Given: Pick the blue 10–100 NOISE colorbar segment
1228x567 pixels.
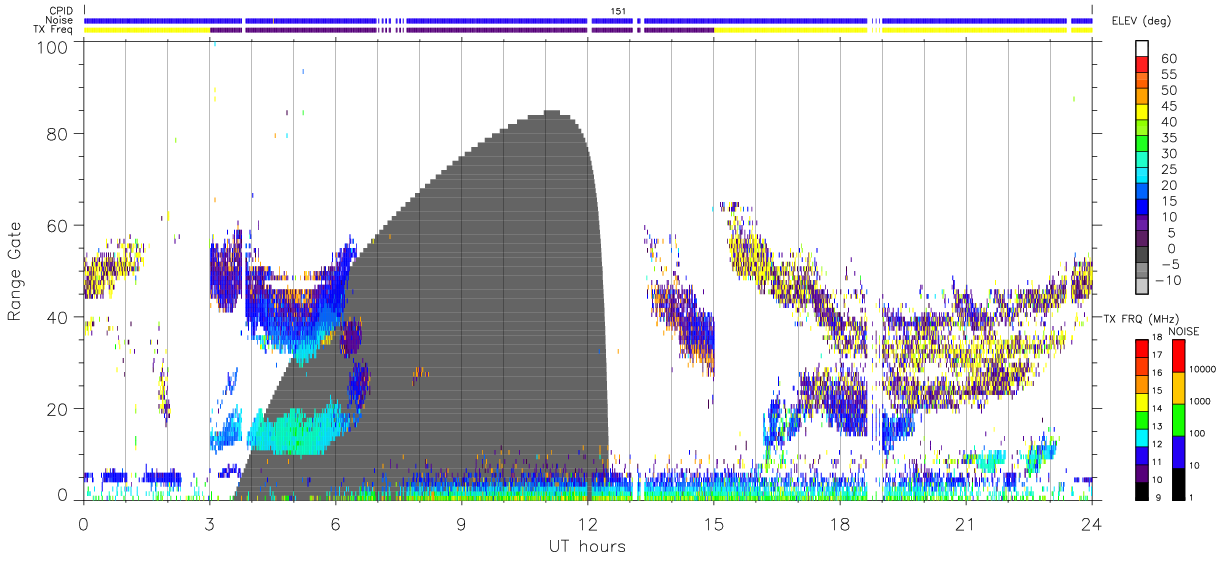Looking at the screenshot, I should pyautogui.click(x=1177, y=451).
